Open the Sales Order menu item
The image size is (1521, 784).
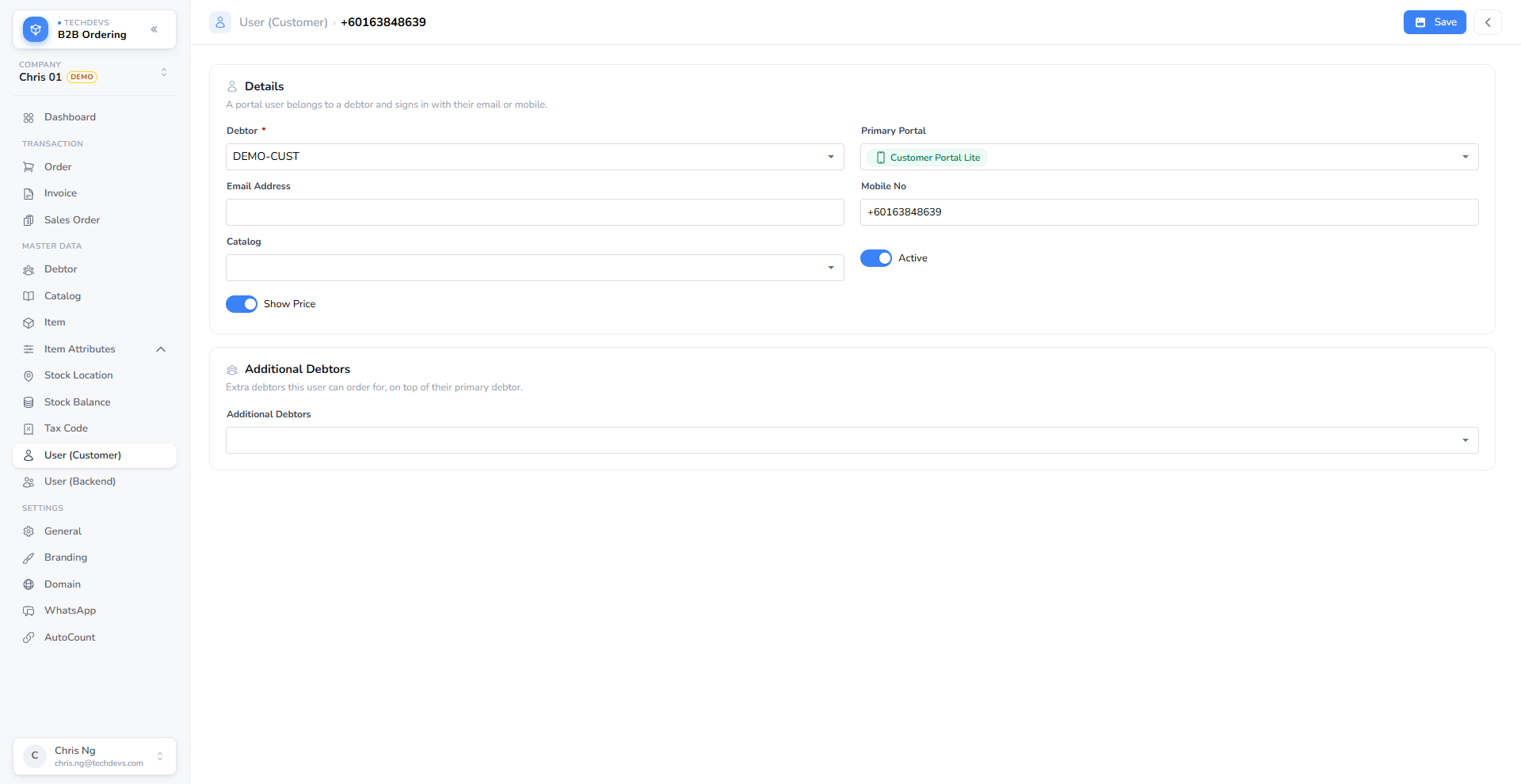pyautogui.click(x=94, y=220)
